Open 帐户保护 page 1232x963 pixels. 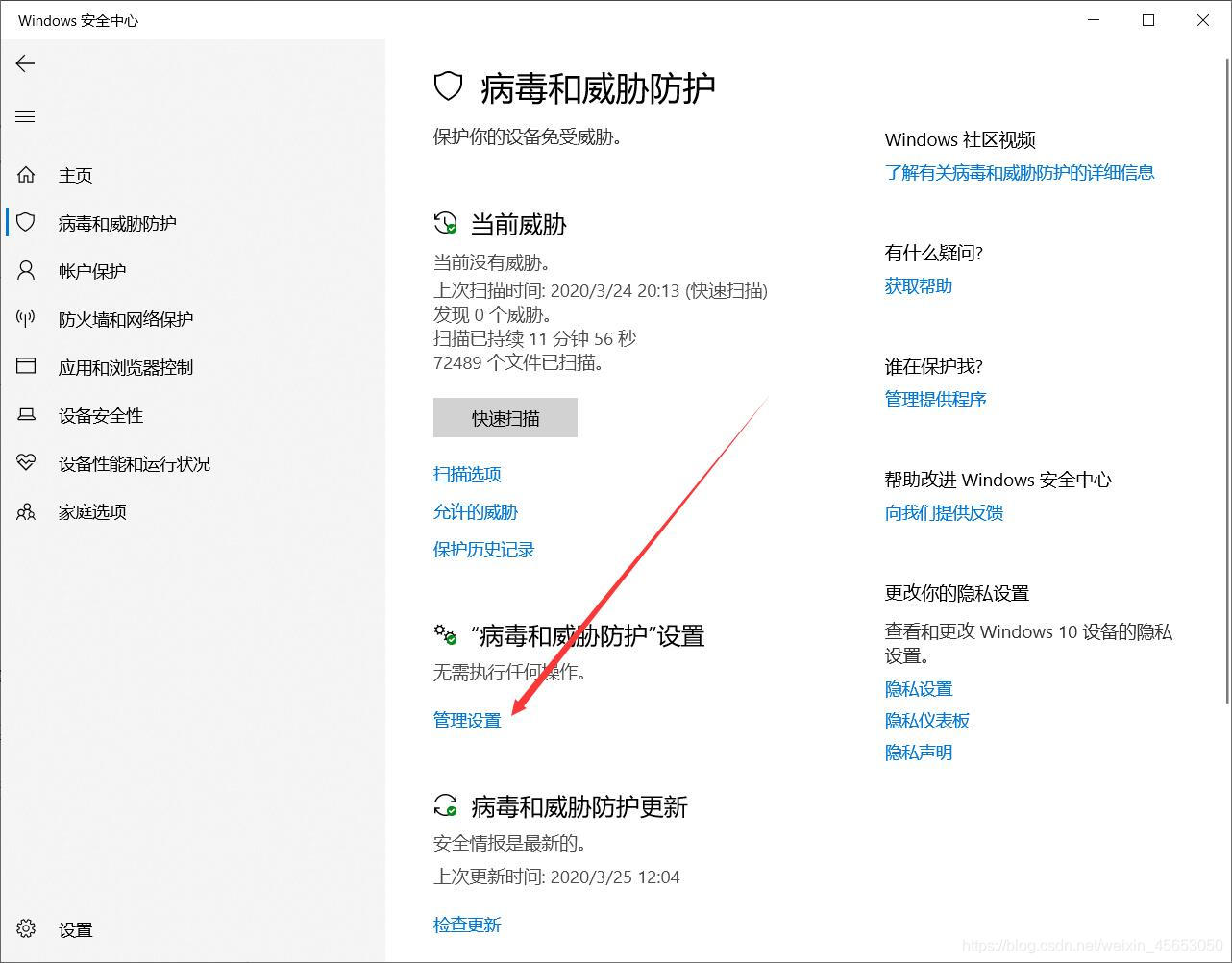click(x=92, y=271)
